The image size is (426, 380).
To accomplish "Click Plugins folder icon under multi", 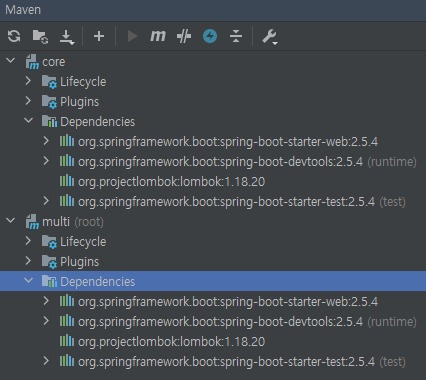I will (49, 262).
